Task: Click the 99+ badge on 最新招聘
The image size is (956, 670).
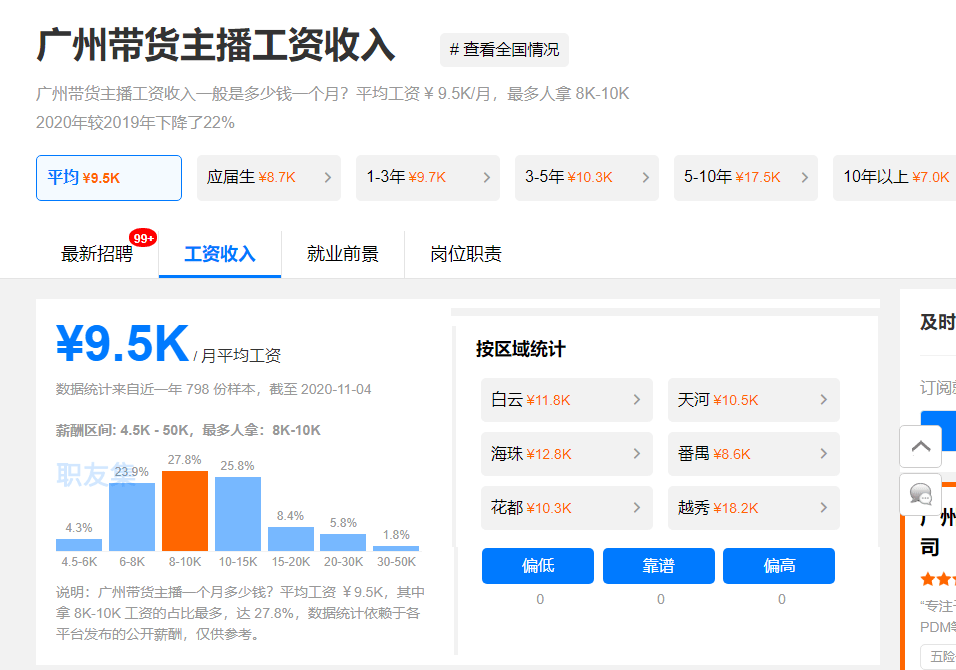Action: 141,237
